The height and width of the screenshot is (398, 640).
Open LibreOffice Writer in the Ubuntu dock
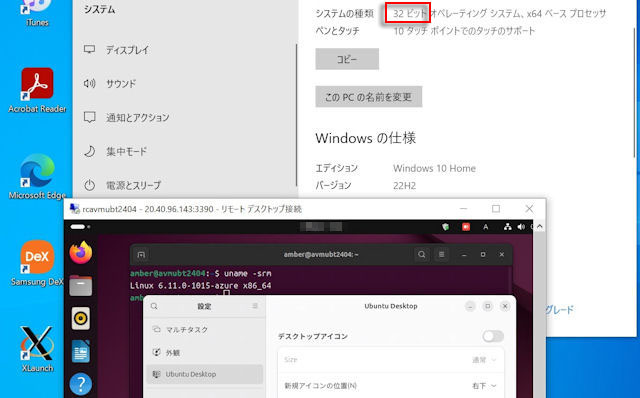[81, 351]
